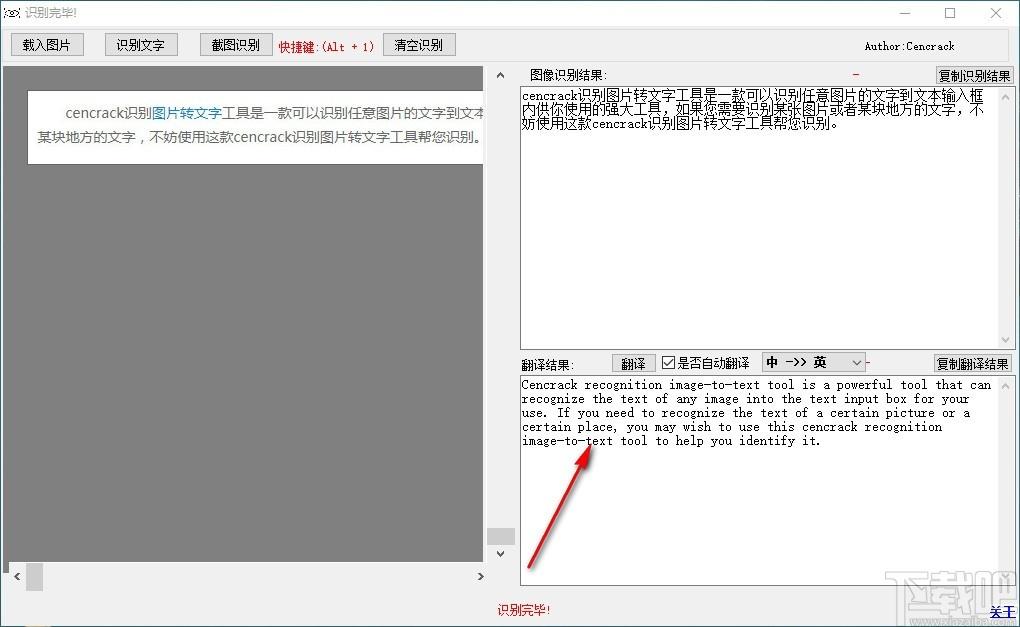Click the app icon in the title bar
The height and width of the screenshot is (627, 1020).
[x=11, y=13]
